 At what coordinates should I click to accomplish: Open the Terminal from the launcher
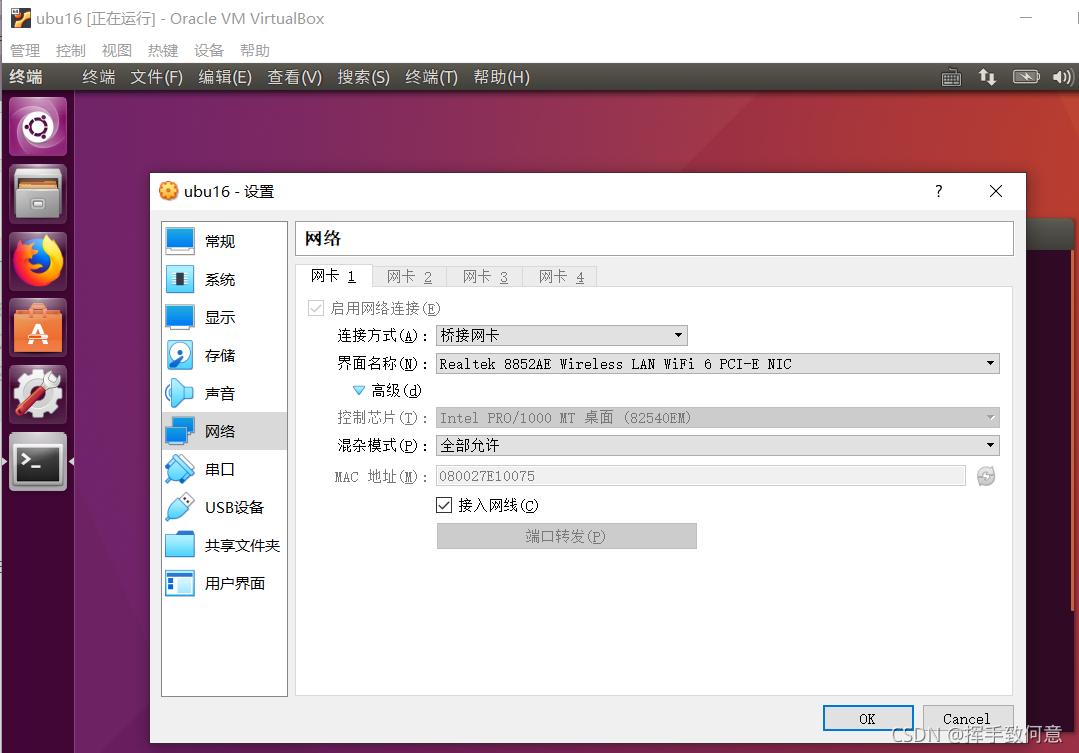38,462
